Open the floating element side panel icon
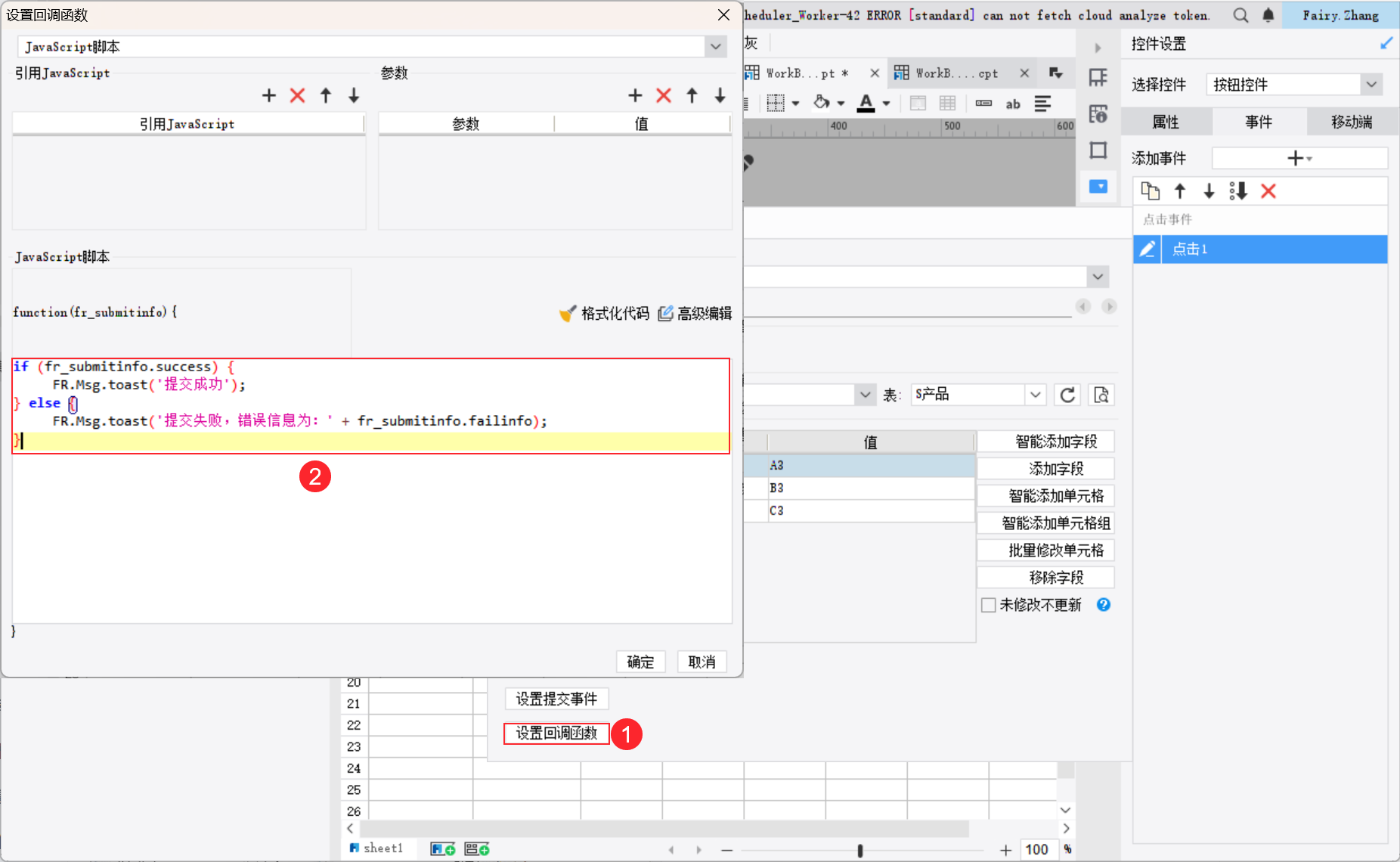 pos(1098,150)
